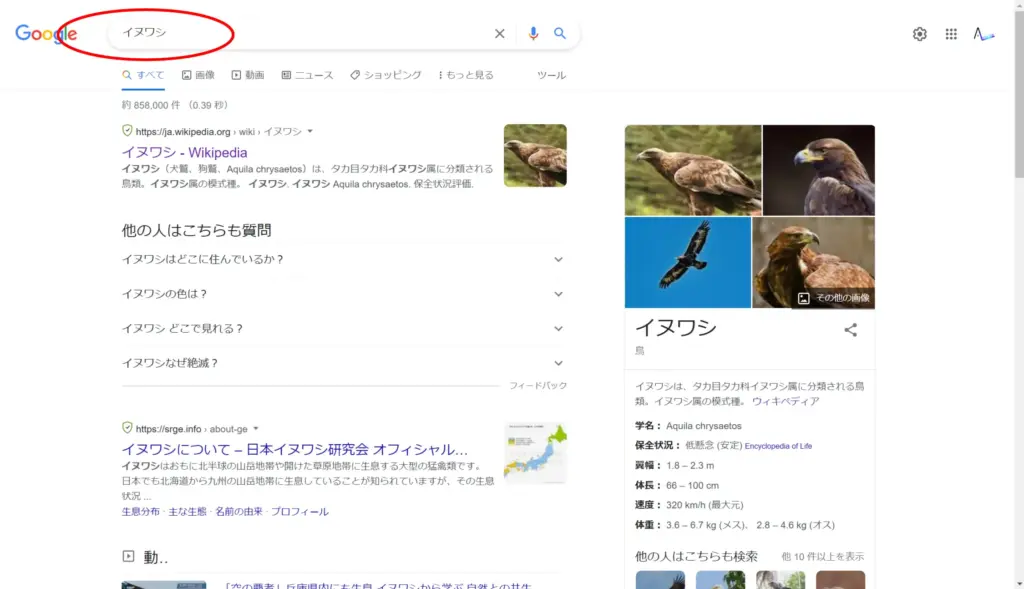
Task: Click the shield icon beside srge.info
Action: pos(127,428)
